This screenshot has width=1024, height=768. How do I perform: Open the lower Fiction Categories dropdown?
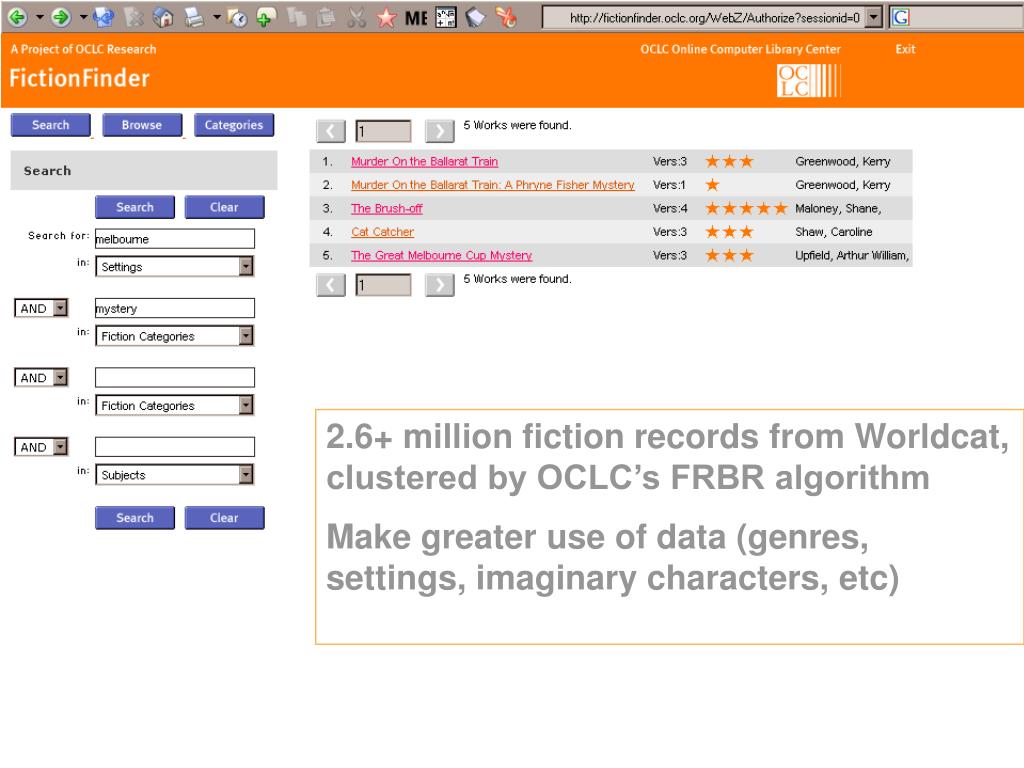[174, 405]
